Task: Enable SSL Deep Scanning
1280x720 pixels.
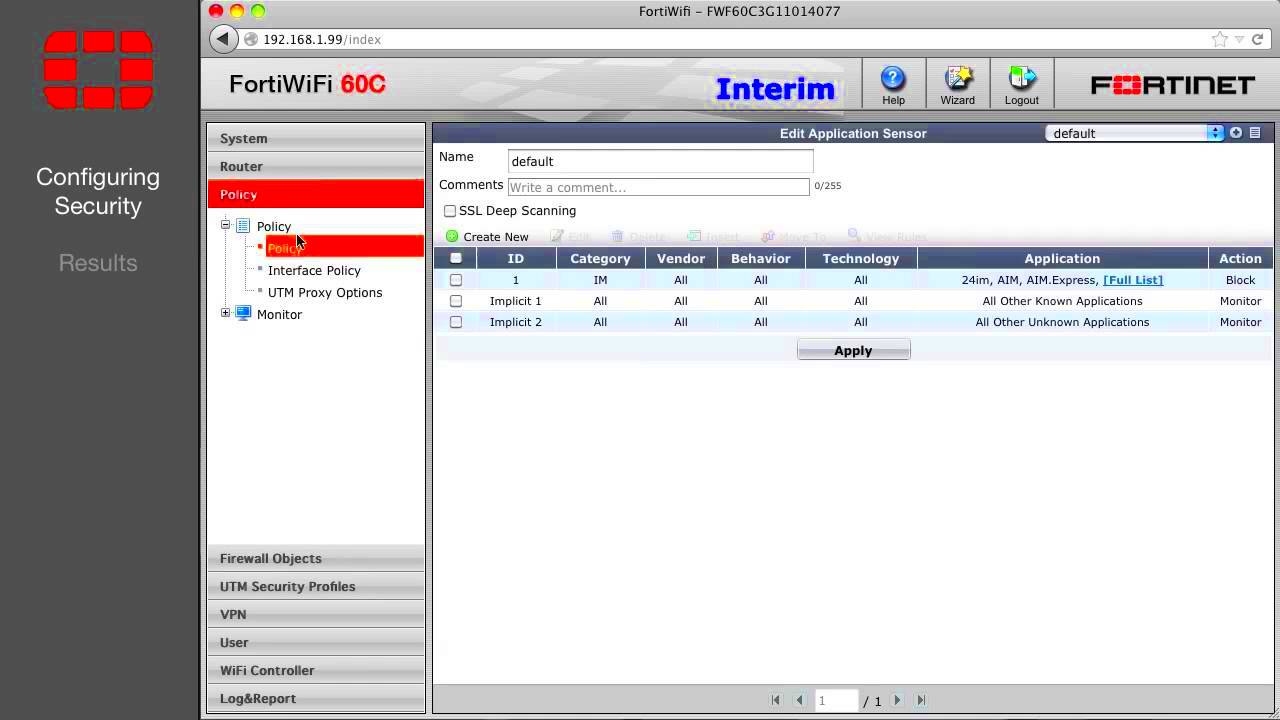Action: 450,210
